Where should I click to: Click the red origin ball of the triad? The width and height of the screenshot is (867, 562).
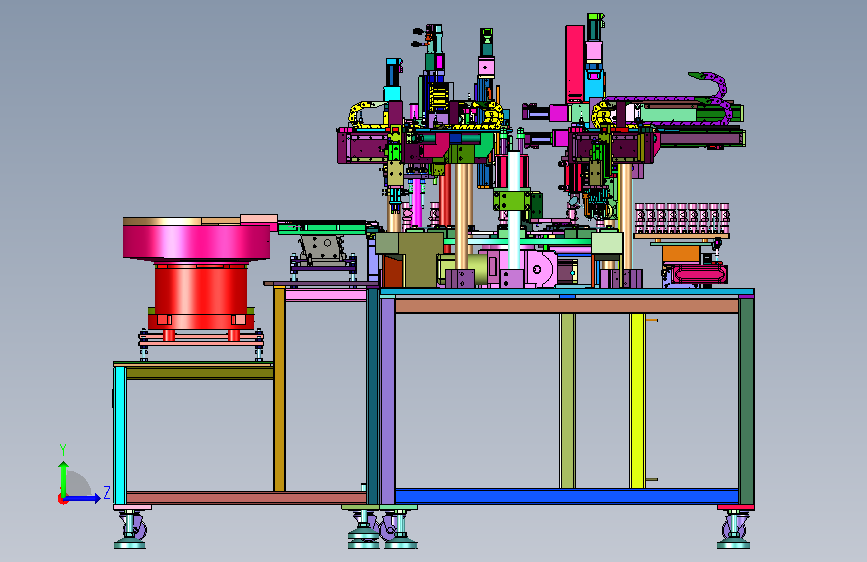point(62,499)
